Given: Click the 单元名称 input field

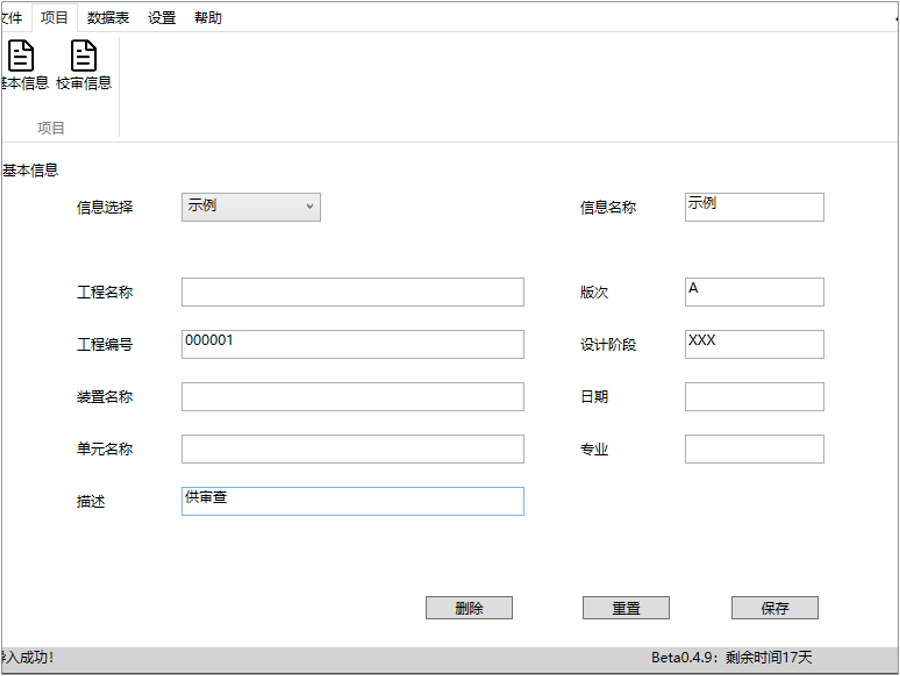Looking at the screenshot, I should (x=352, y=448).
